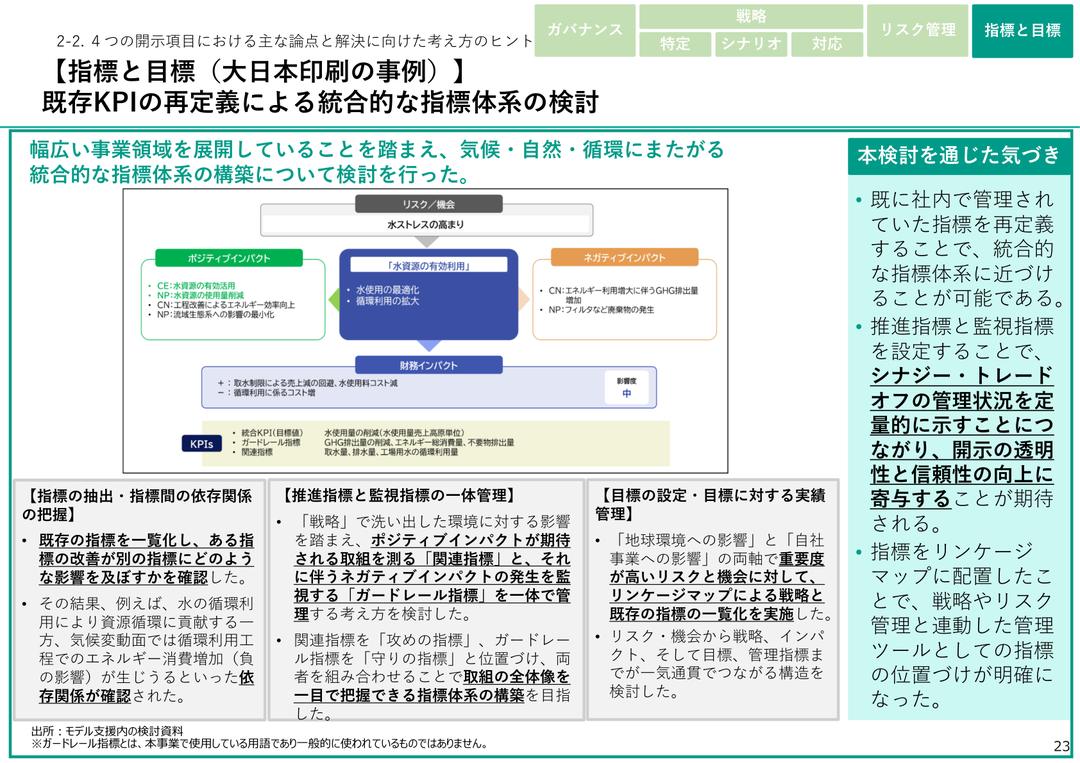Click the bullet starting その結果、例えば、水の循環利用
The image size is (1080, 763).
pos(146,649)
